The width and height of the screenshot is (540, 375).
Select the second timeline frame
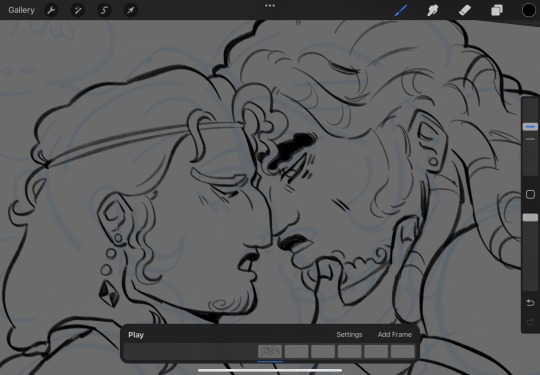pos(297,352)
